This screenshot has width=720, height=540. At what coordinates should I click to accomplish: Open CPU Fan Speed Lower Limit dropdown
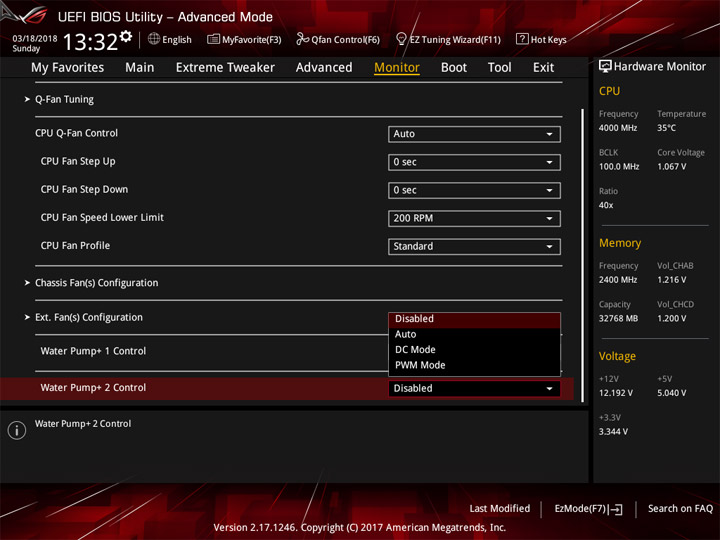coord(474,219)
